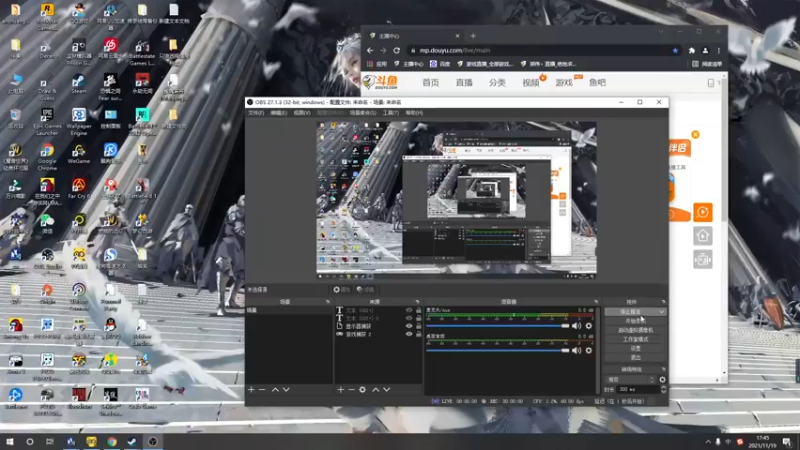Open the OBS File menu

point(256,113)
